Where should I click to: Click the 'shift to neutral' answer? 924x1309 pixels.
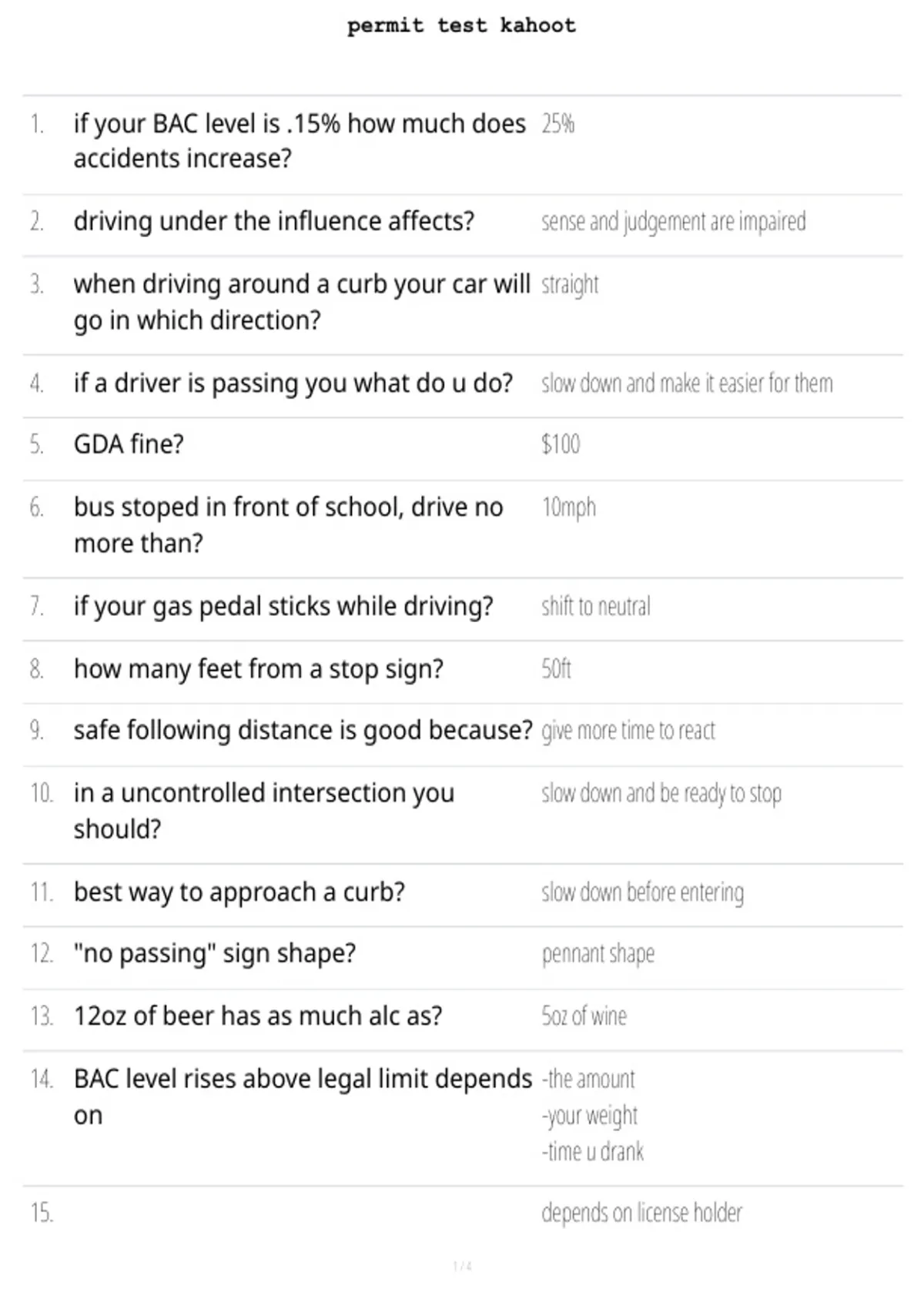(x=596, y=607)
